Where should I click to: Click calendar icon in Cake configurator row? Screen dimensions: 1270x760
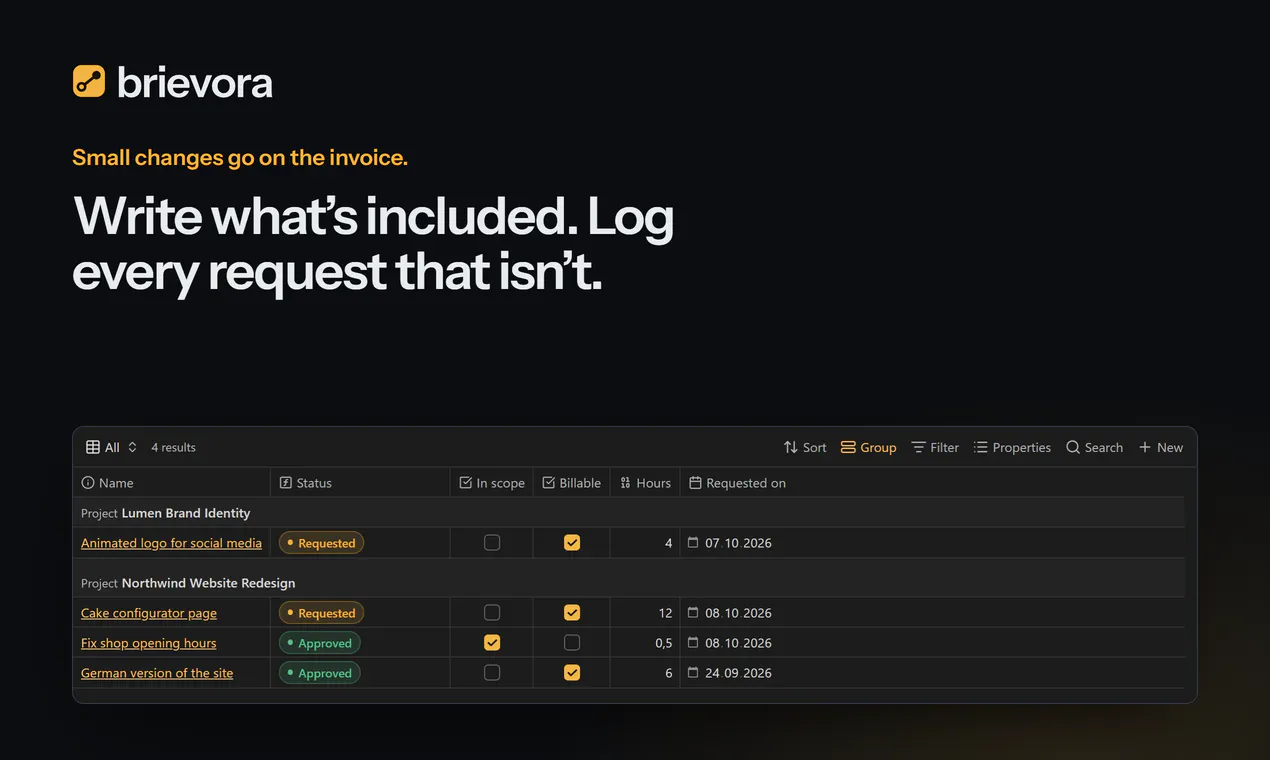(x=693, y=612)
